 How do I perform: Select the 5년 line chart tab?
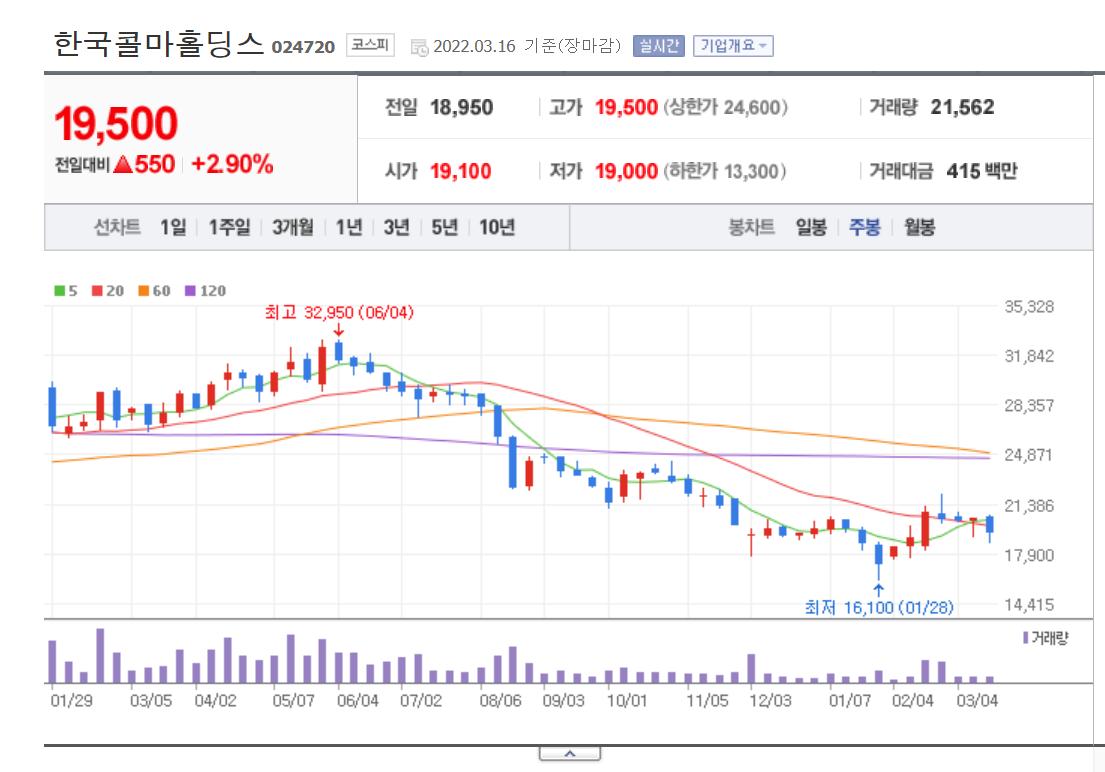click(x=445, y=227)
